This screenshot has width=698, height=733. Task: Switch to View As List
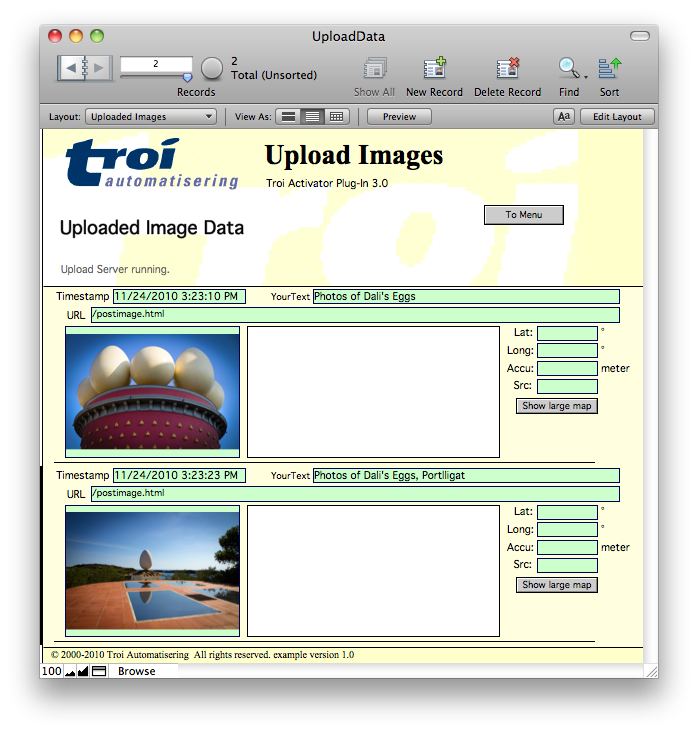click(312, 116)
